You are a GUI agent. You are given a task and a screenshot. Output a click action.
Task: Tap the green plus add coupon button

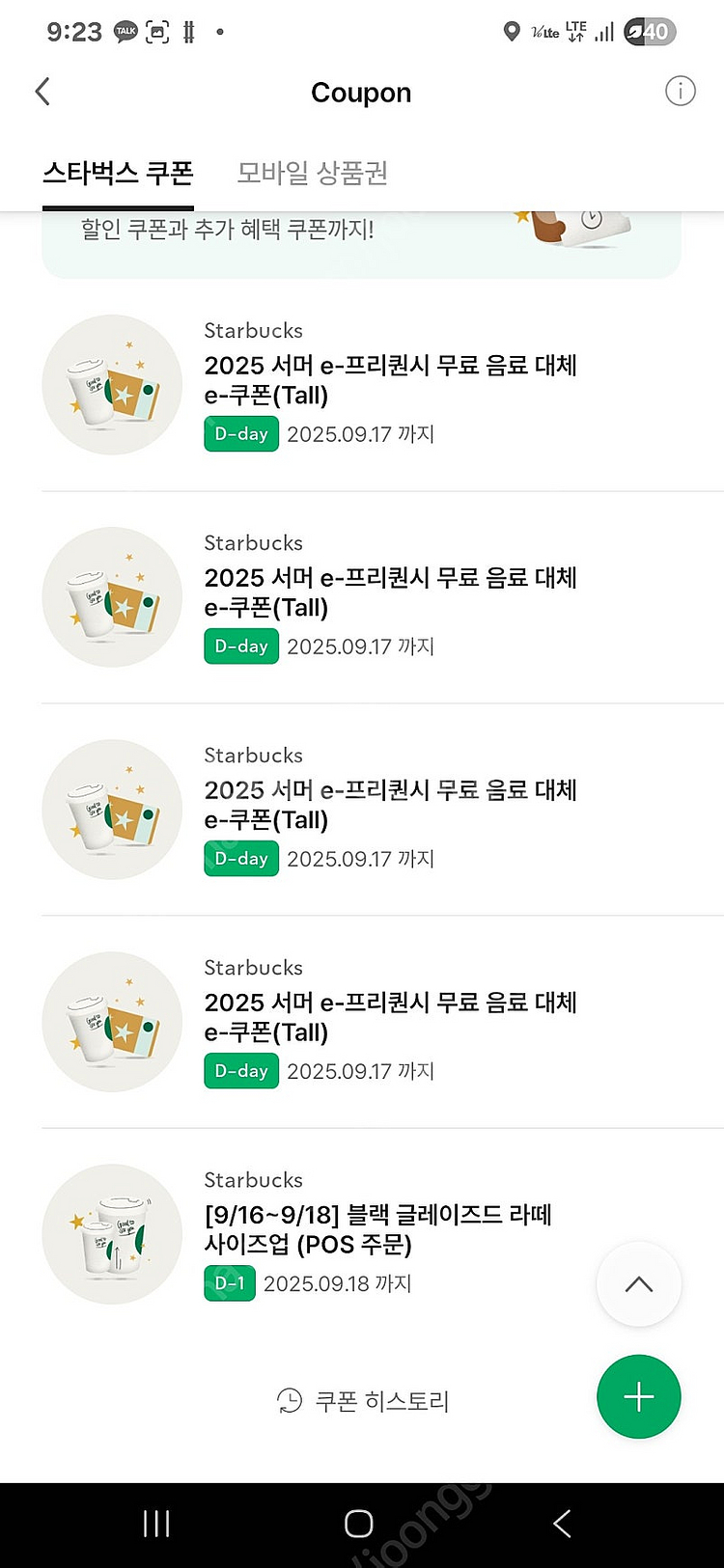click(x=638, y=1396)
